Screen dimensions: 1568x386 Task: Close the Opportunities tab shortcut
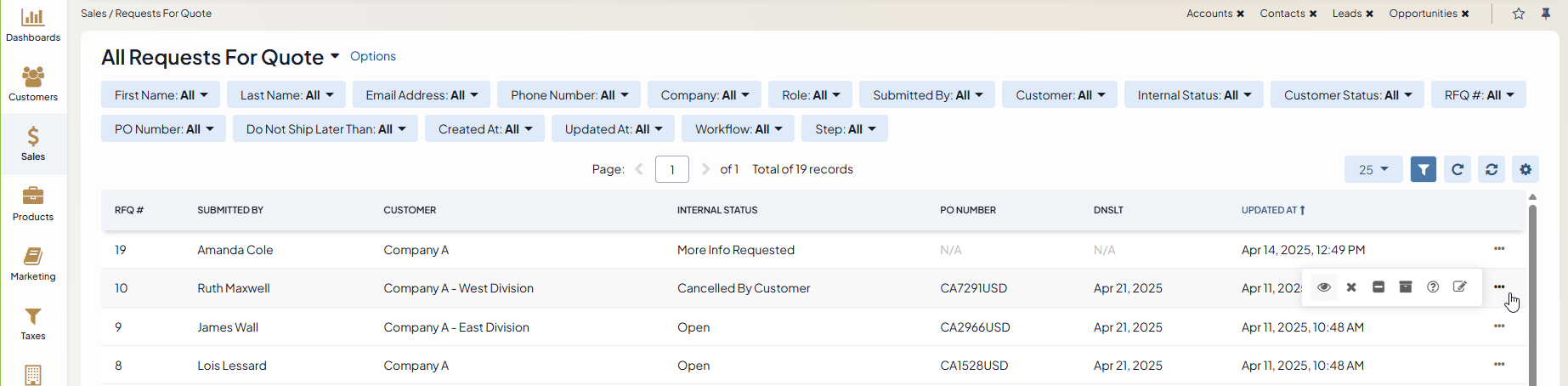click(x=1465, y=14)
